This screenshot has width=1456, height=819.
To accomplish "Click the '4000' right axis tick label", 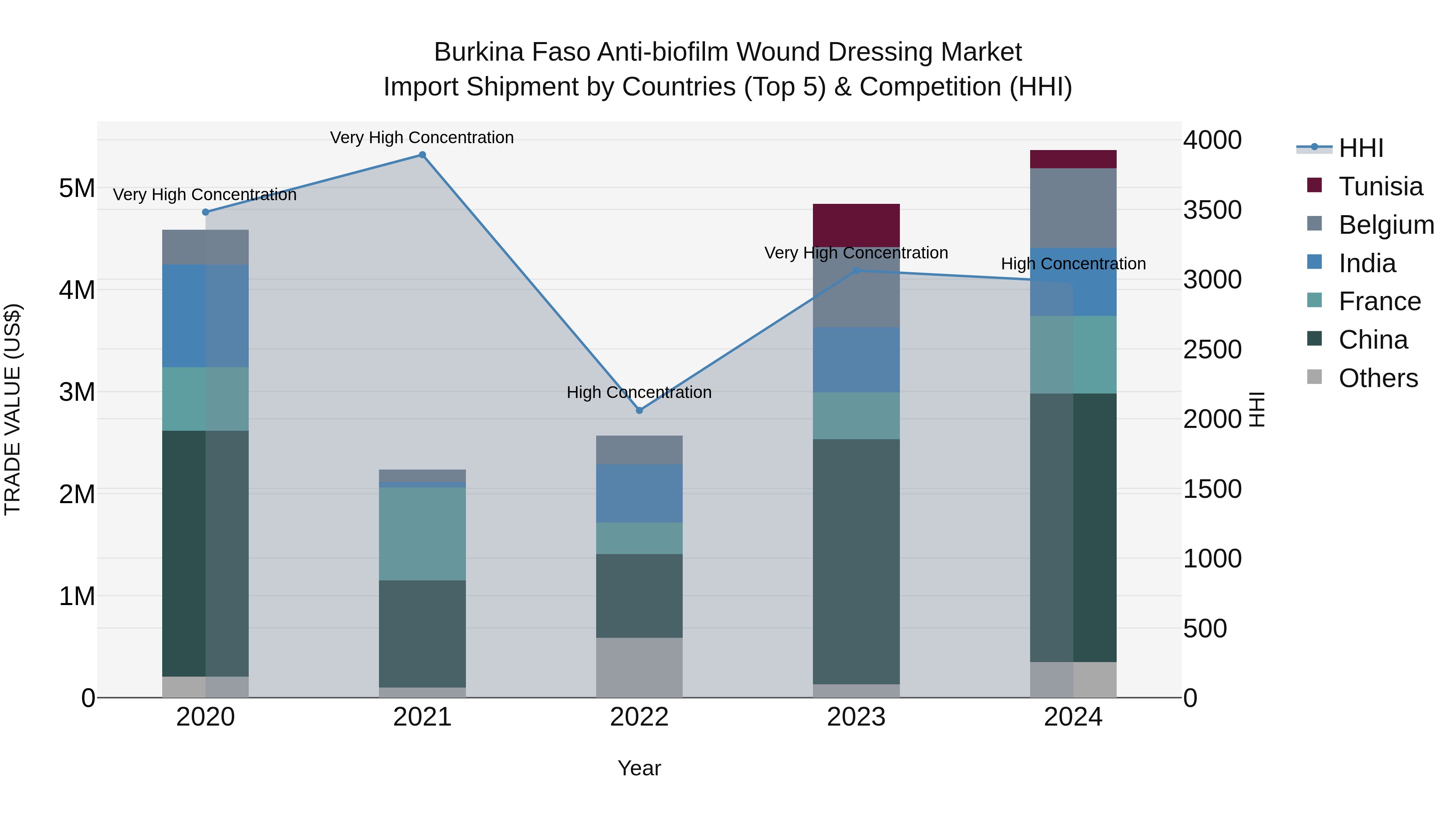I will point(1213,140).
